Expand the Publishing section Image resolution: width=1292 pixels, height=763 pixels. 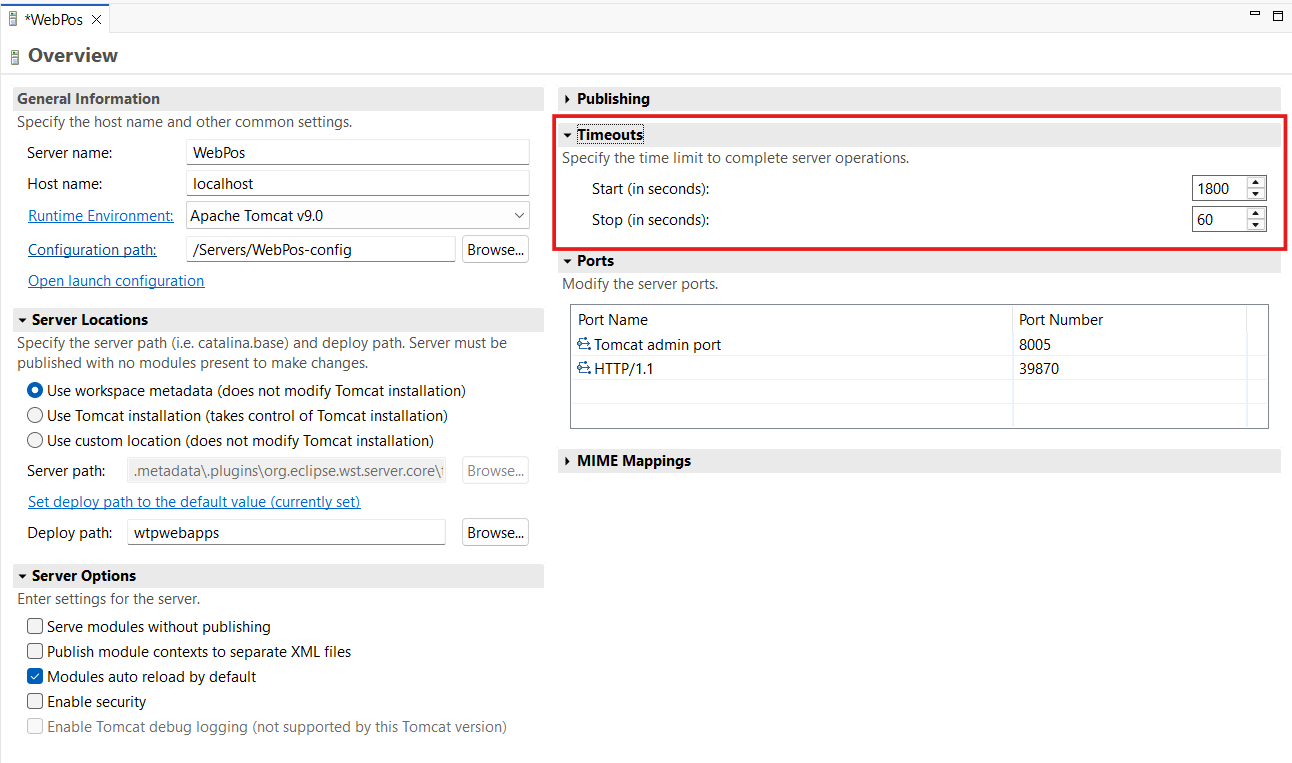point(568,98)
